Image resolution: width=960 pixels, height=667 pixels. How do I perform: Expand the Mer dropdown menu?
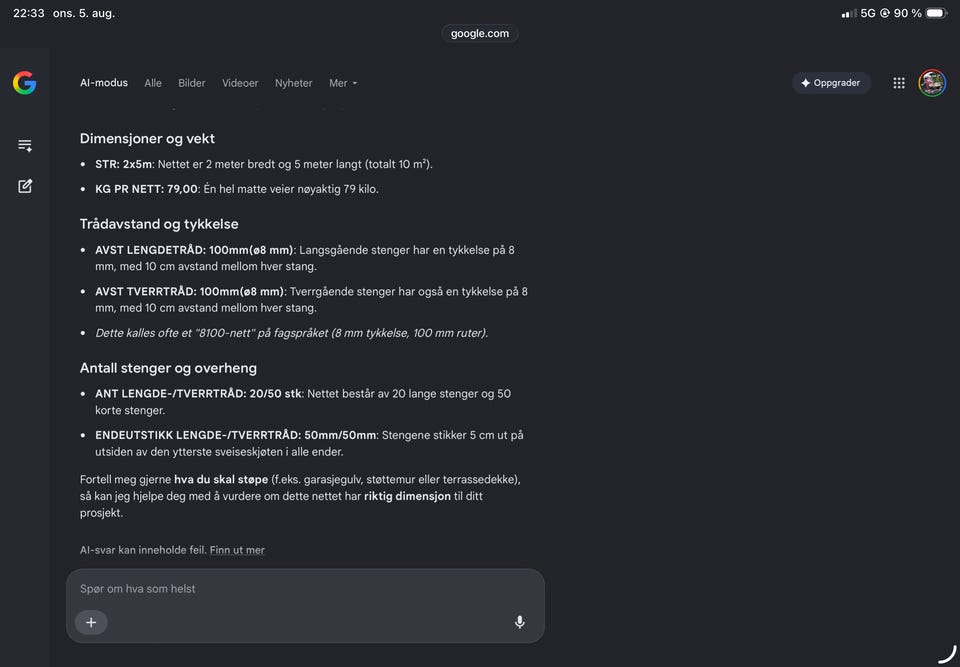pyautogui.click(x=343, y=83)
